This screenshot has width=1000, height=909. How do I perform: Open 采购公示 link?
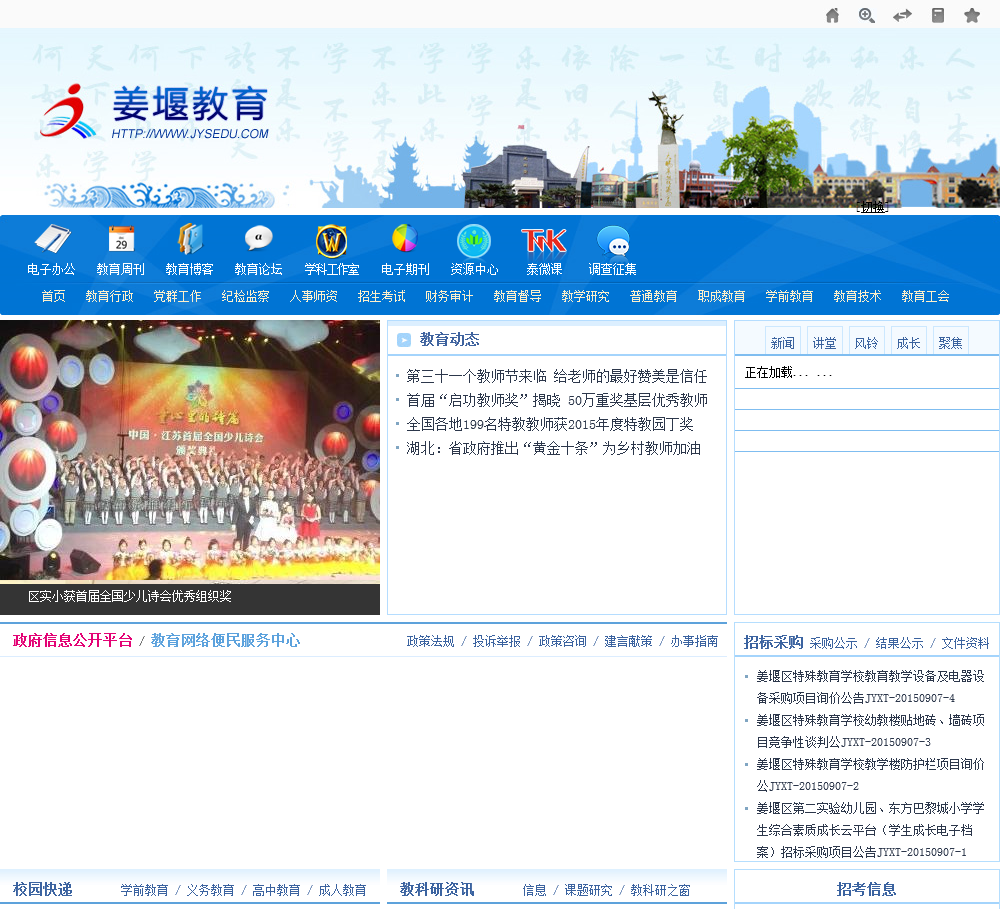tap(834, 643)
